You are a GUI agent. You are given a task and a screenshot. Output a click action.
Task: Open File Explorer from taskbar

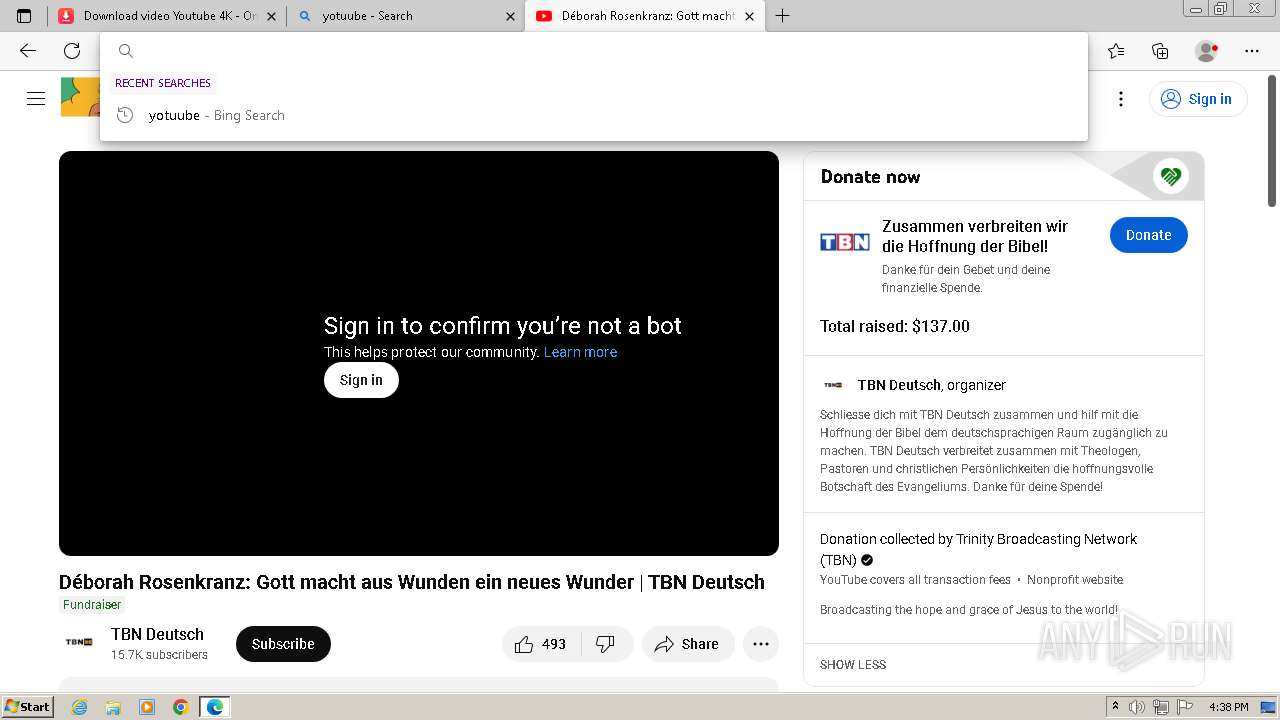(113, 707)
